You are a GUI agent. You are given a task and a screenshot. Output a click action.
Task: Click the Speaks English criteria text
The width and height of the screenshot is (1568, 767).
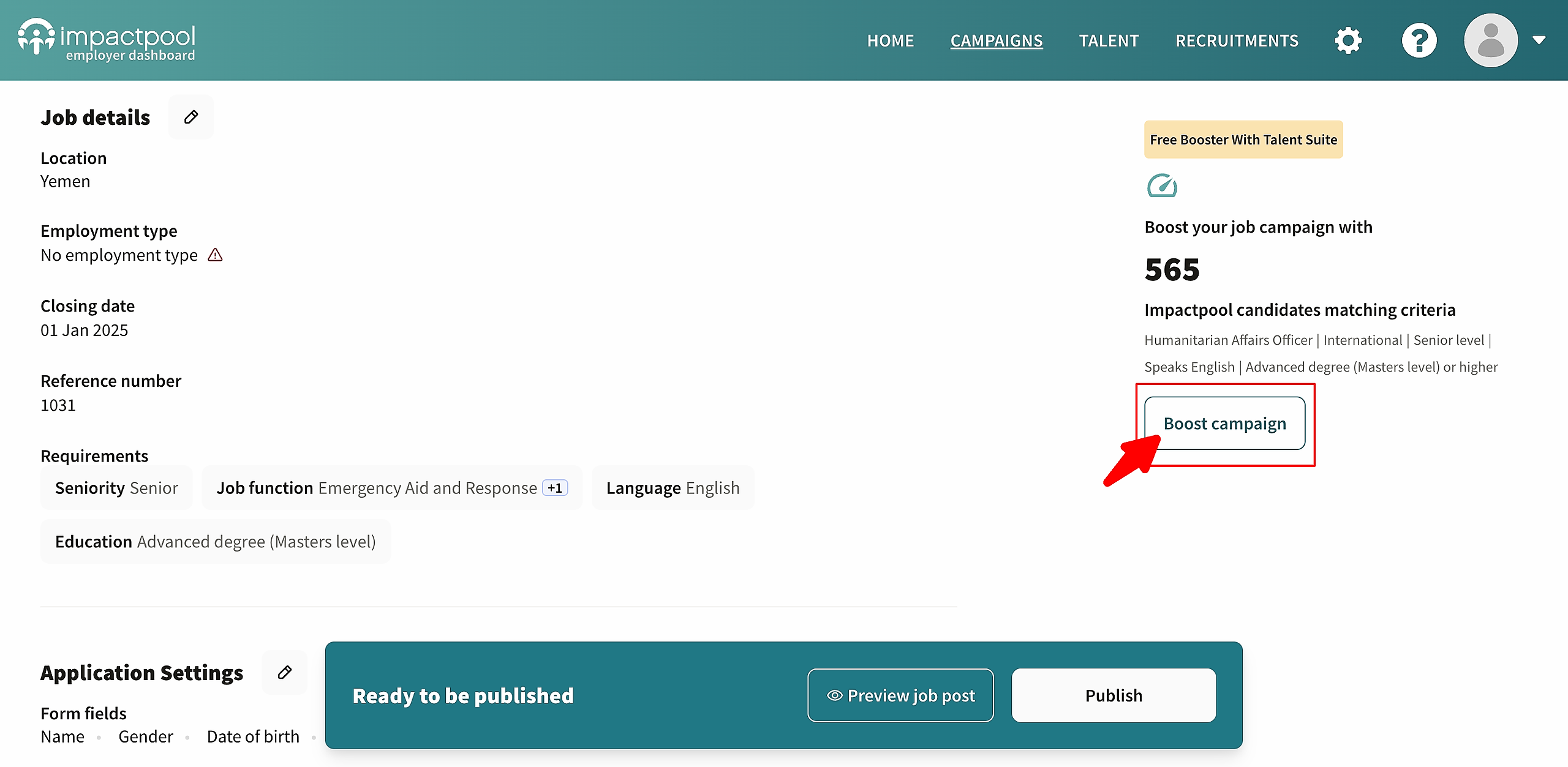click(x=1189, y=367)
